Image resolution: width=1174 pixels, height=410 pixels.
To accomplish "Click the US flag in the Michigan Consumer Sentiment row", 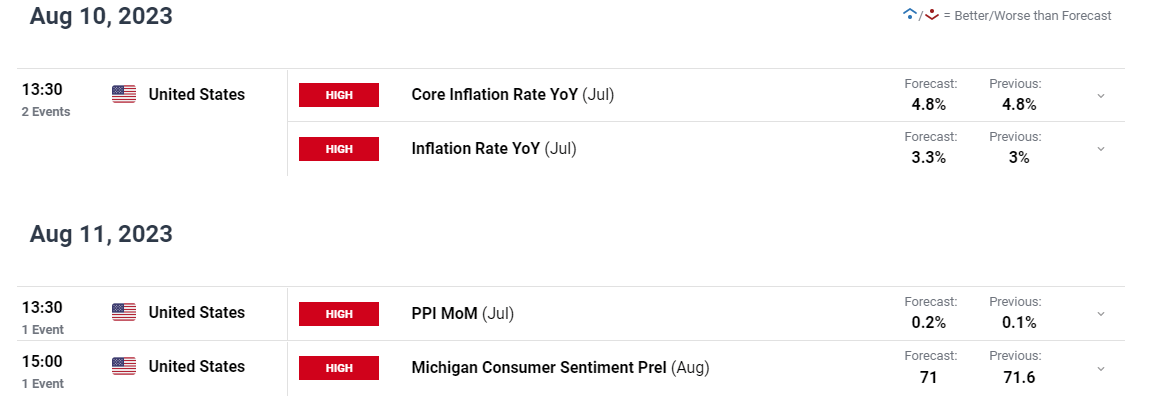I will coord(124,366).
